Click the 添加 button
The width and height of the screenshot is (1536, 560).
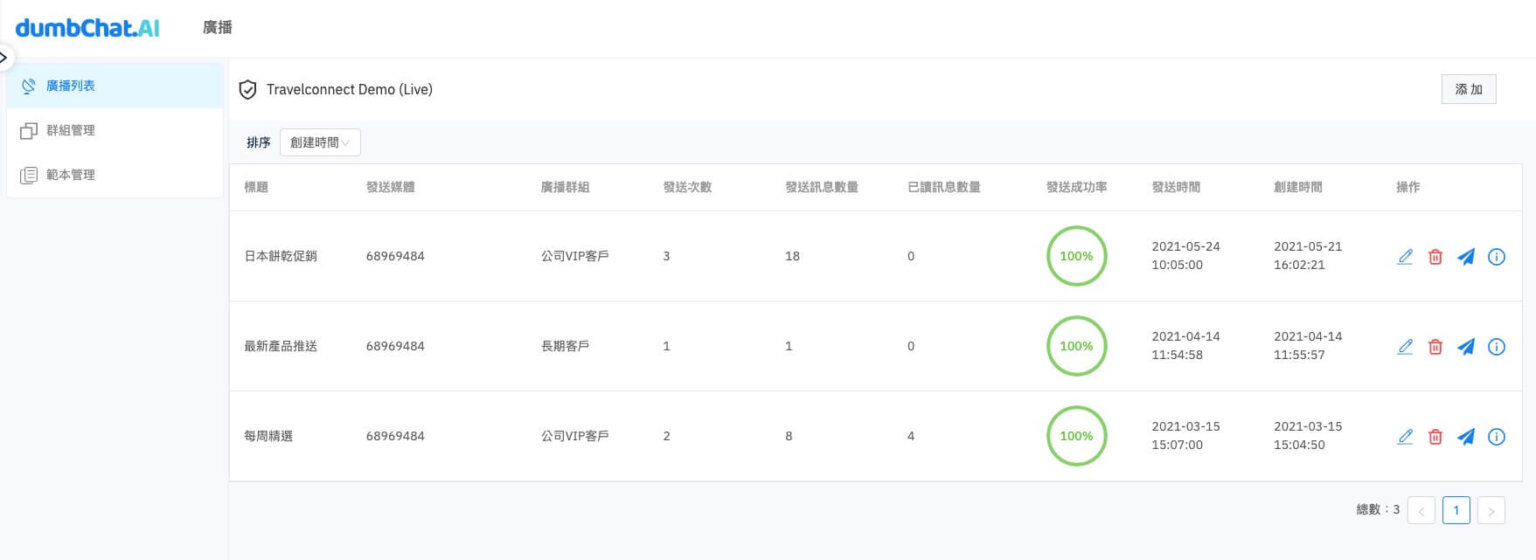[1468, 89]
